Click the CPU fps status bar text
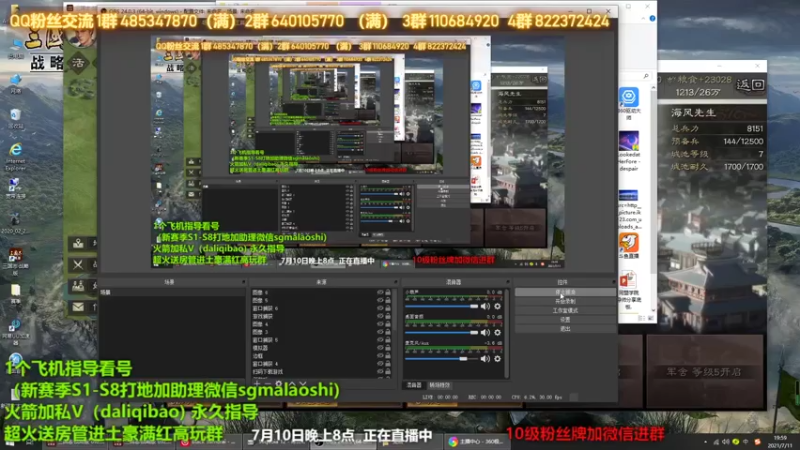Image resolution: width=800 pixels, height=450 pixels. pyautogui.click(x=537, y=397)
